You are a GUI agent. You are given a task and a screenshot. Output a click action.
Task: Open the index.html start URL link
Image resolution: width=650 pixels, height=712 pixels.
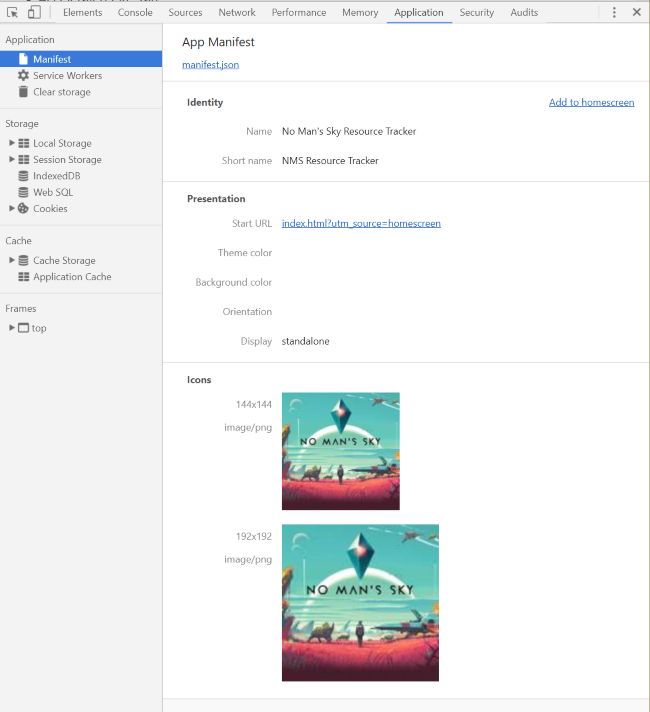click(x=361, y=223)
